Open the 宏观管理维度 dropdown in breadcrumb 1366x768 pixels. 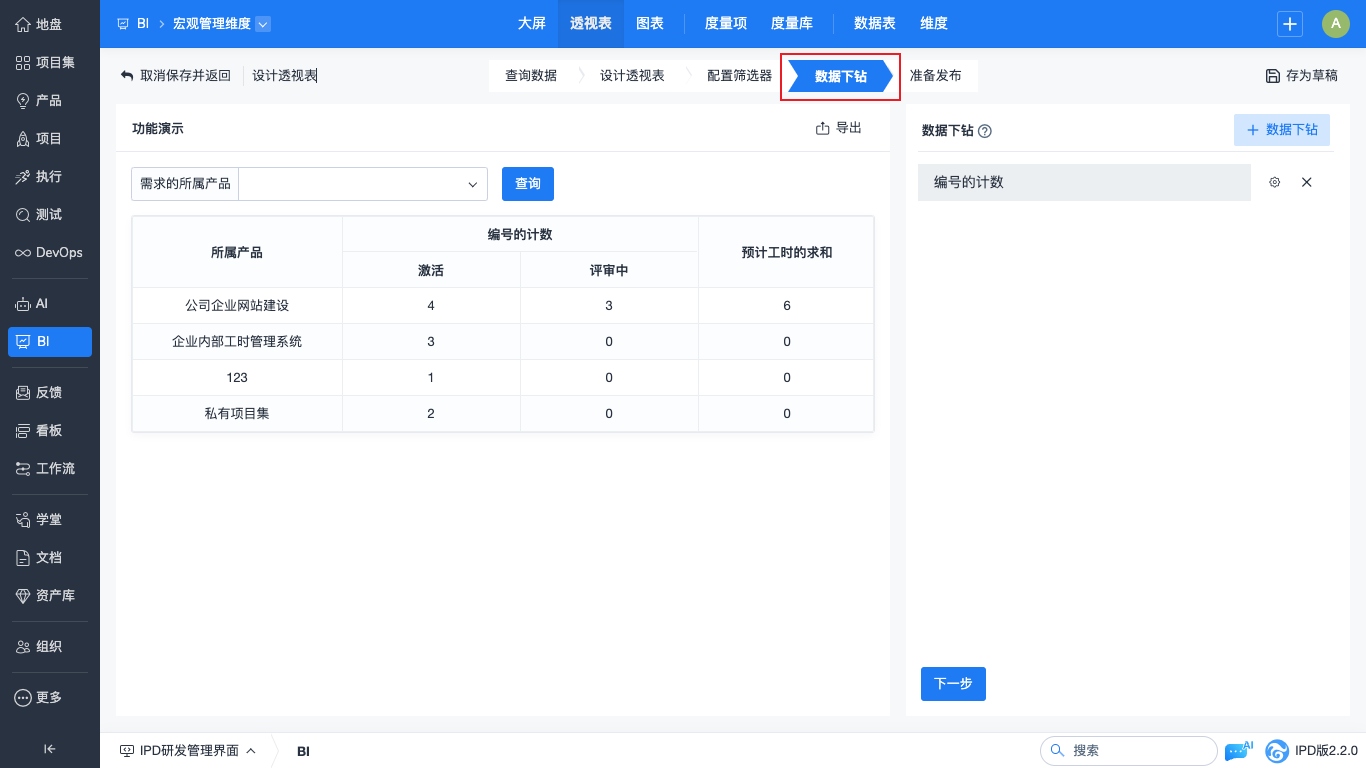pos(263,24)
